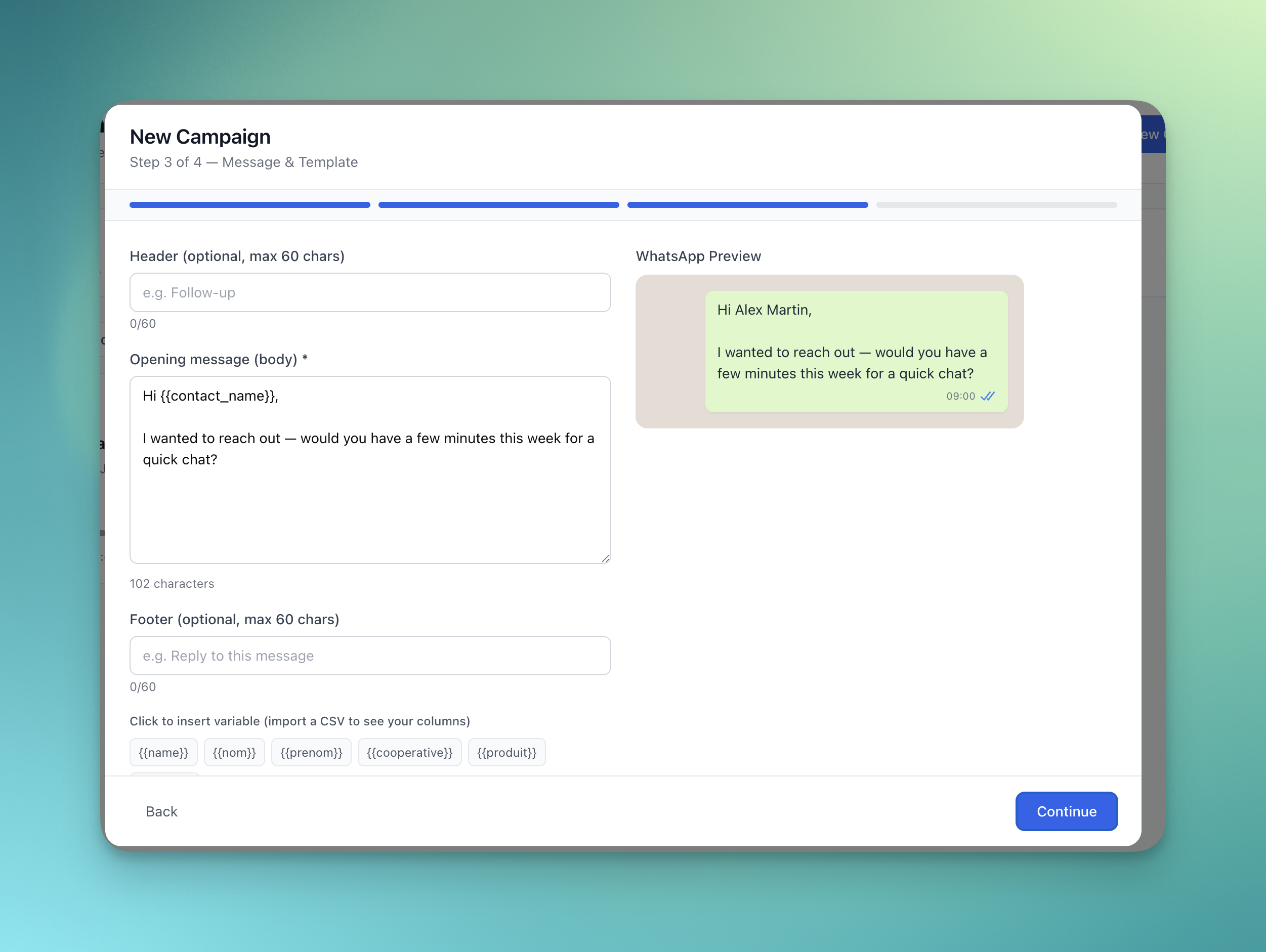Click the textarea resize handle corner

point(606,558)
